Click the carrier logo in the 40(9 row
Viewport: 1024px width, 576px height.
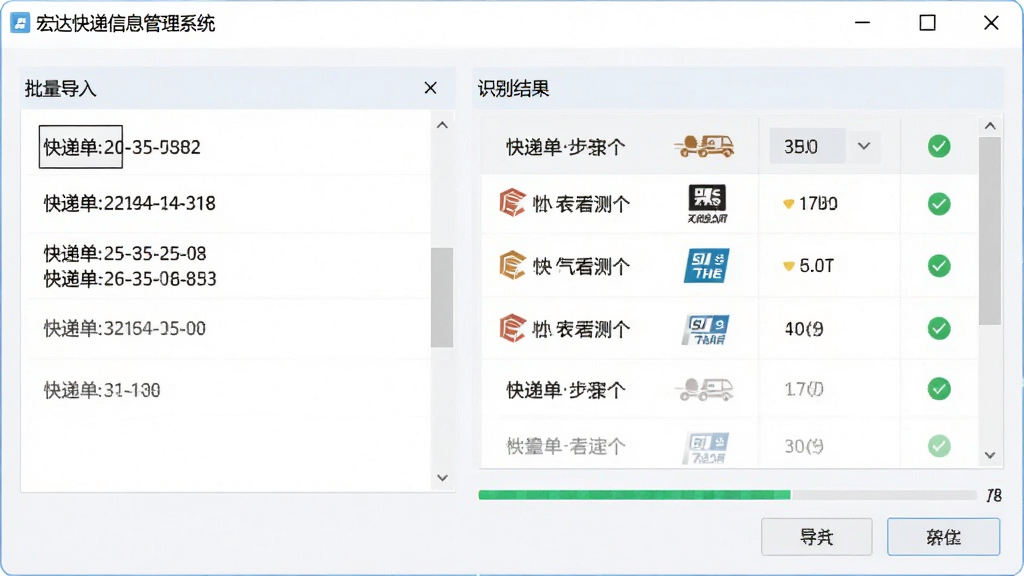[x=705, y=328]
